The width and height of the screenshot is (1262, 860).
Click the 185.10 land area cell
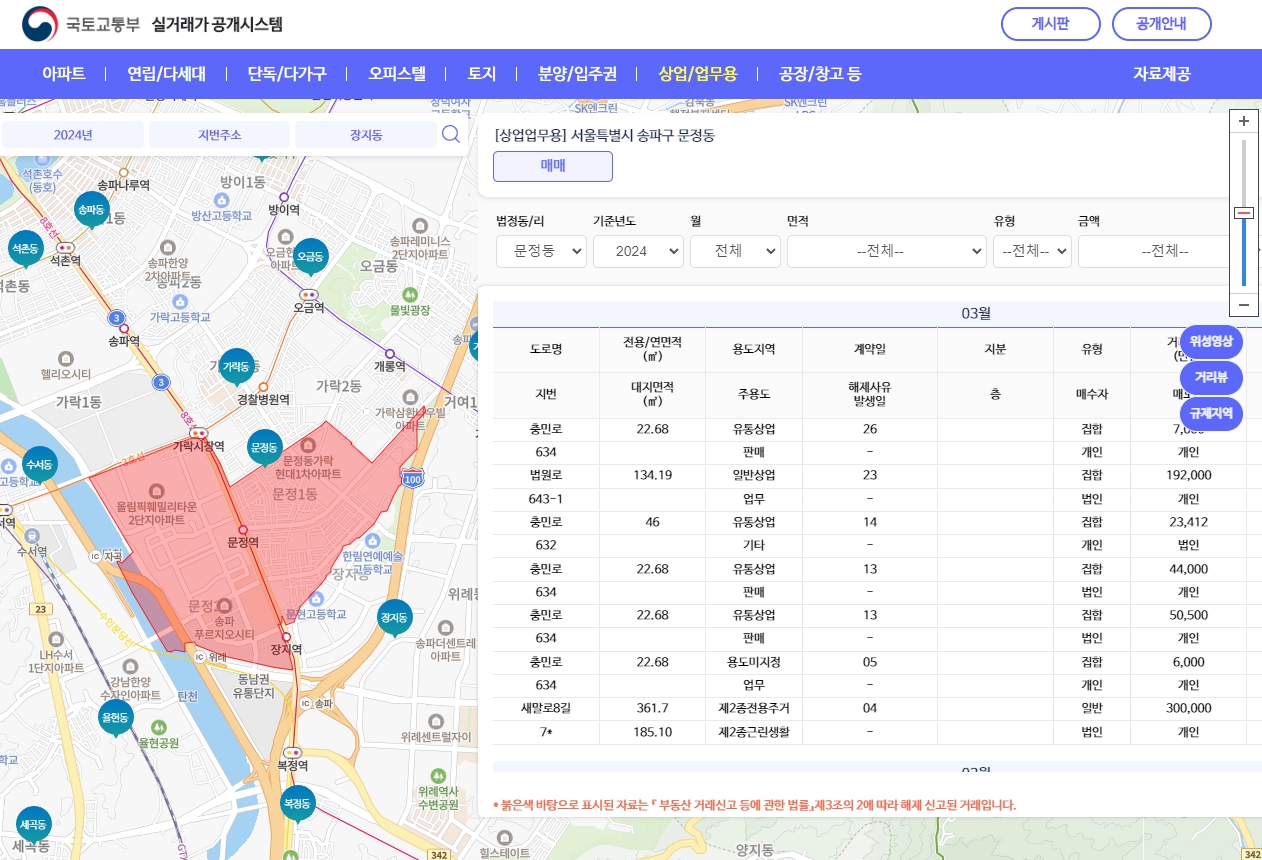coord(652,732)
